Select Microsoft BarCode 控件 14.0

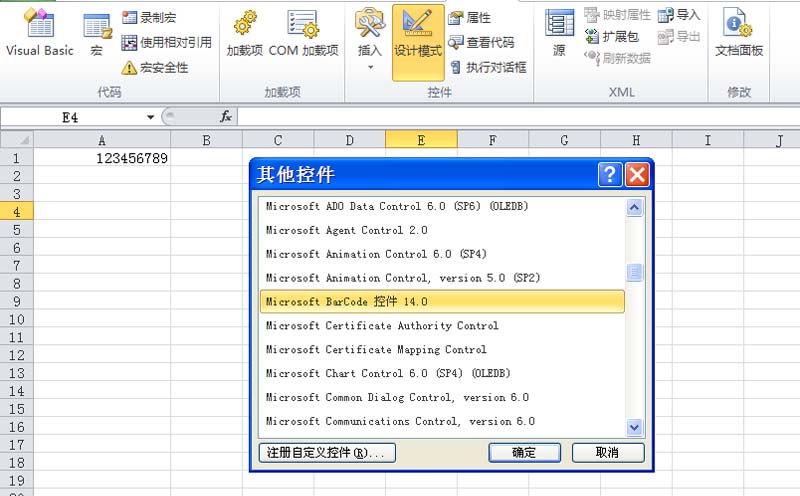tap(442, 302)
